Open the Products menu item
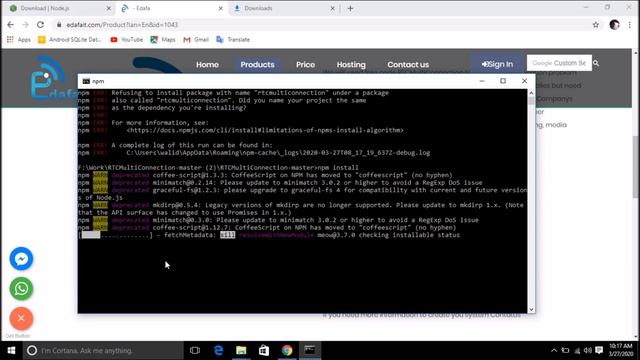640x360 pixels. [257, 64]
